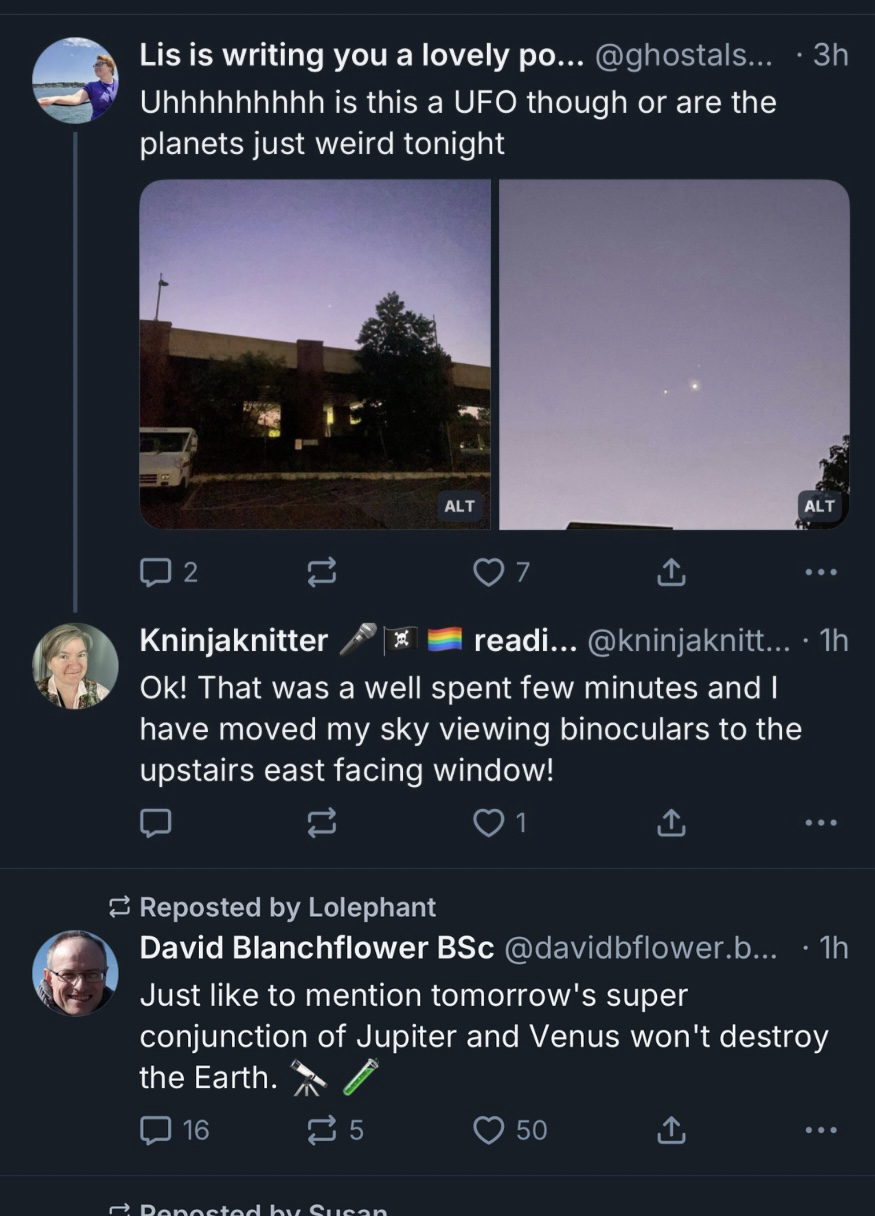Repost Lis's UFO planets post
Image resolution: width=875 pixels, height=1216 pixels.
tap(321, 572)
